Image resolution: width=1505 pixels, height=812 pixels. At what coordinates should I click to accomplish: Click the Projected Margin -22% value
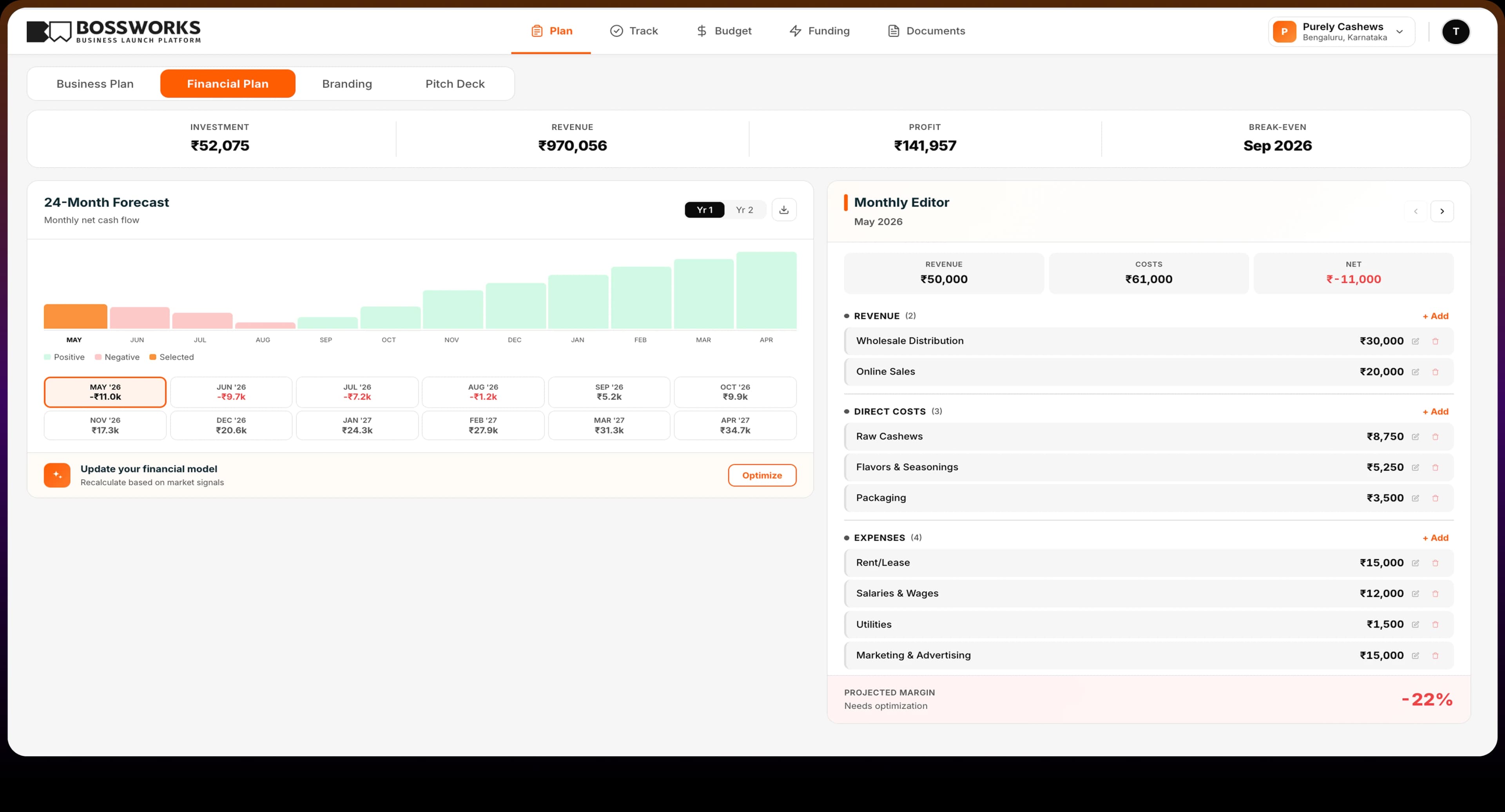(x=1427, y=699)
